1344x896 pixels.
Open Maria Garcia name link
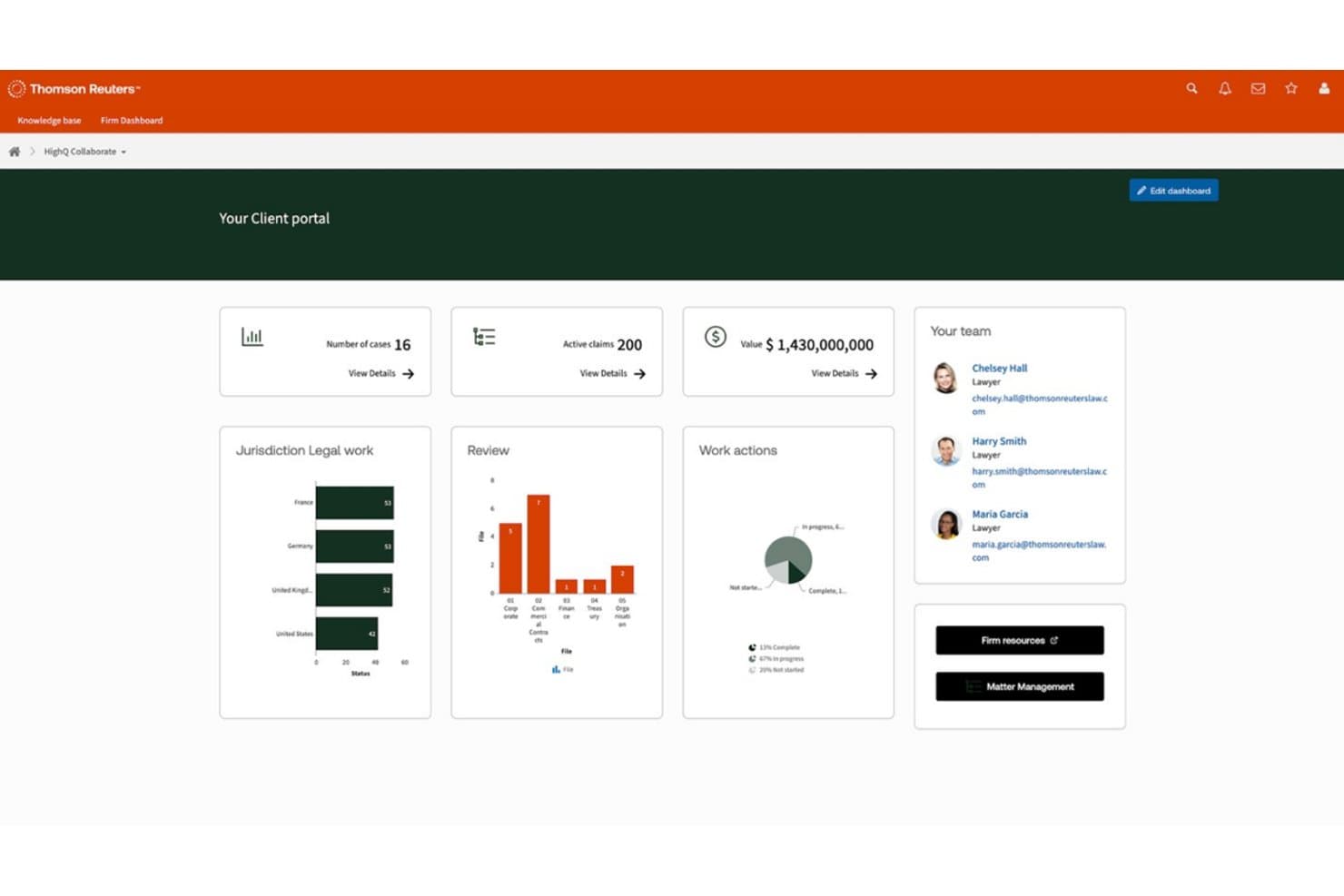[x=1000, y=514]
